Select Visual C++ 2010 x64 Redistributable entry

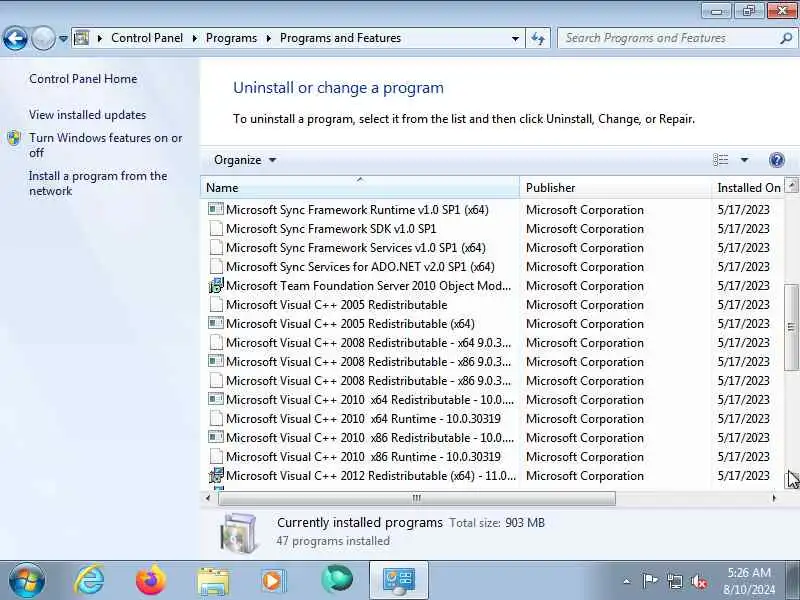point(370,399)
